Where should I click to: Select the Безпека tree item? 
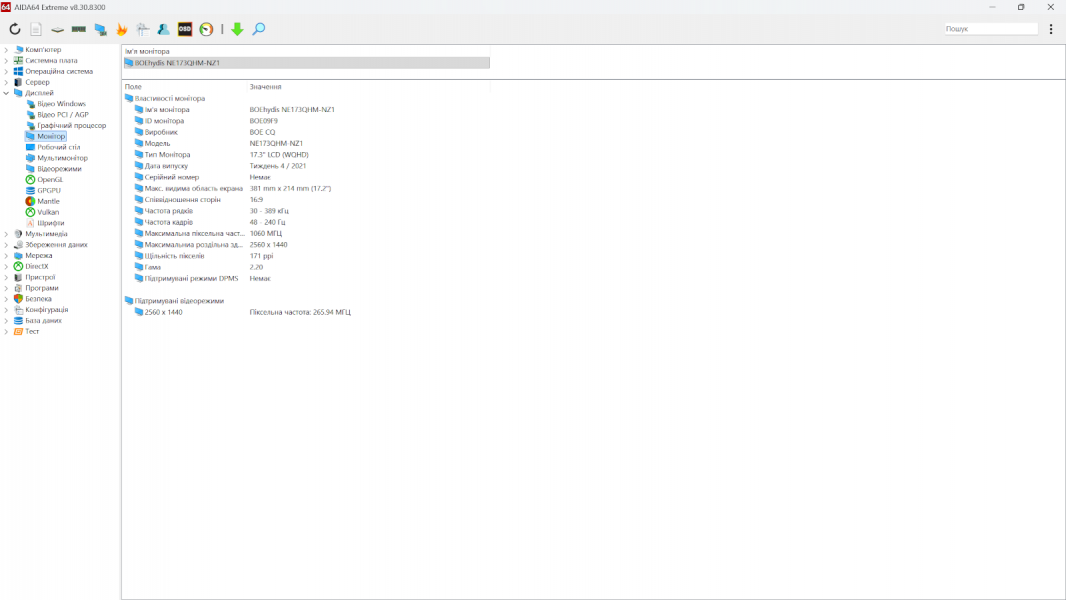tap(38, 299)
